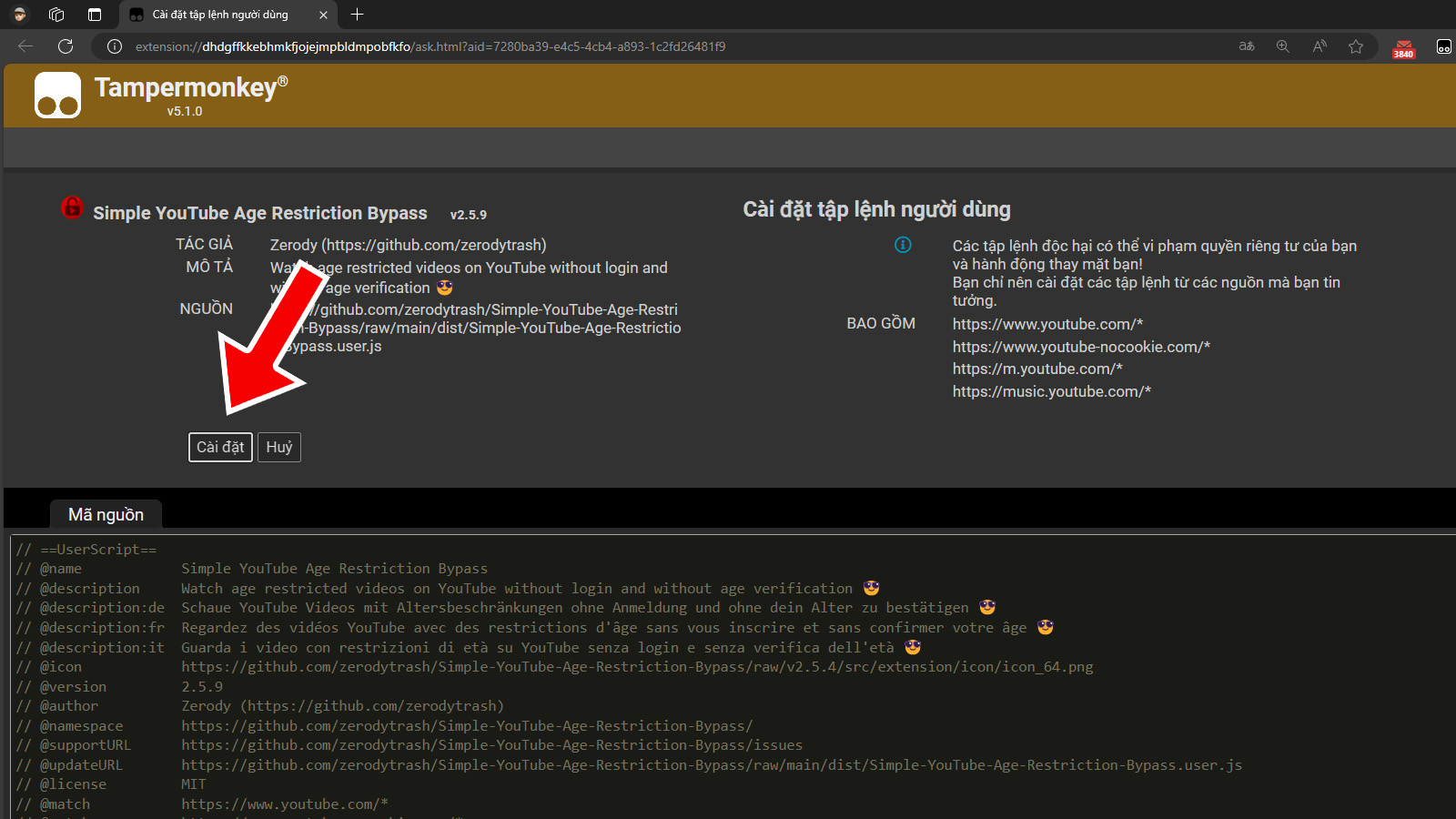Click the blue info icon near warning
Viewport: 1456px width, 819px height.
click(x=903, y=244)
